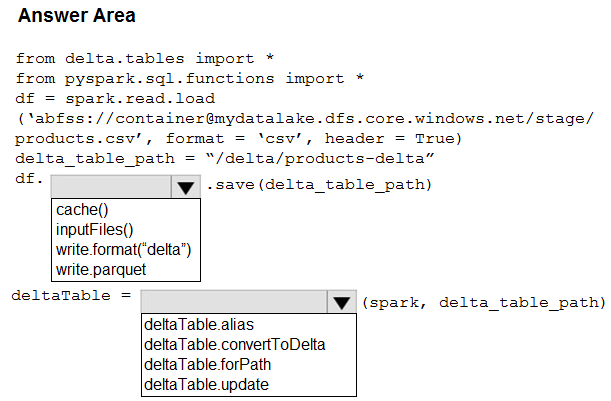The image size is (611, 401).
Task: Select deltaTable.convertToDelta from the list
Action: 235,344
